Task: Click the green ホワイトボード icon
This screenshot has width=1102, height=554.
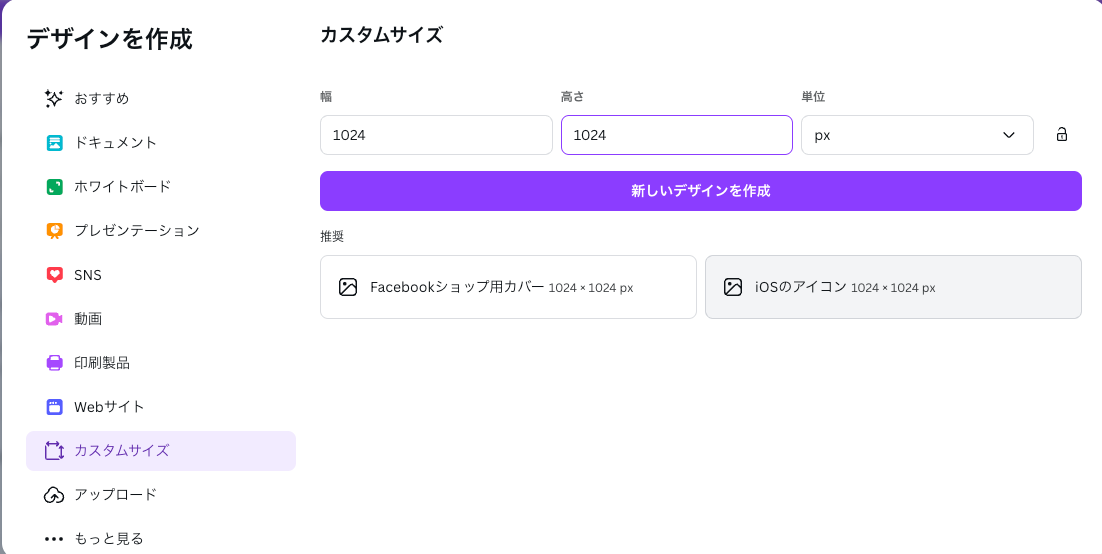Action: 54,186
